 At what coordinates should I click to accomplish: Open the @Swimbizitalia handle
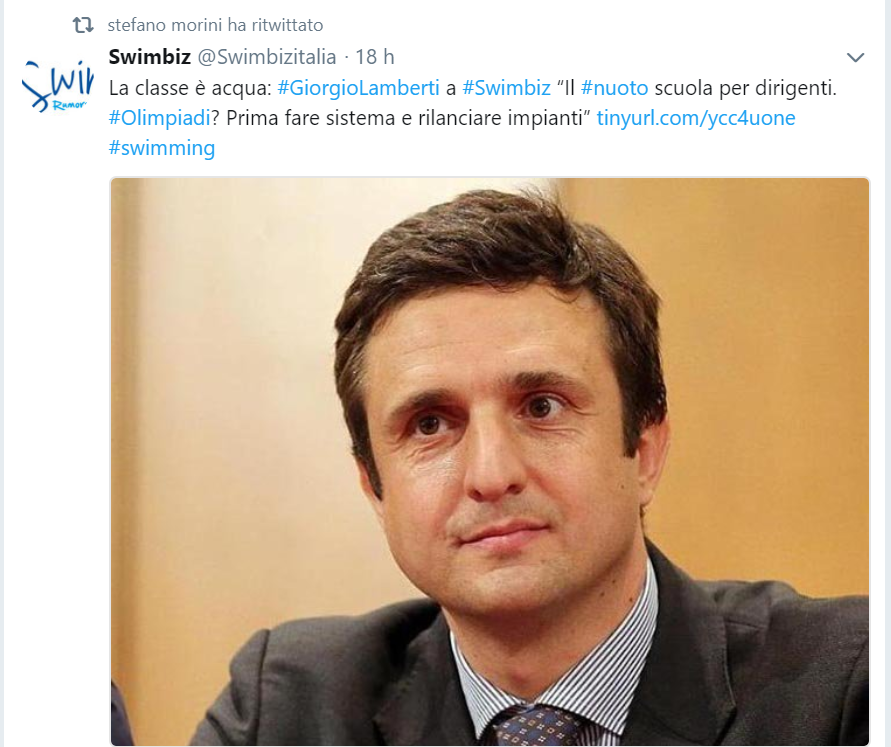267,57
